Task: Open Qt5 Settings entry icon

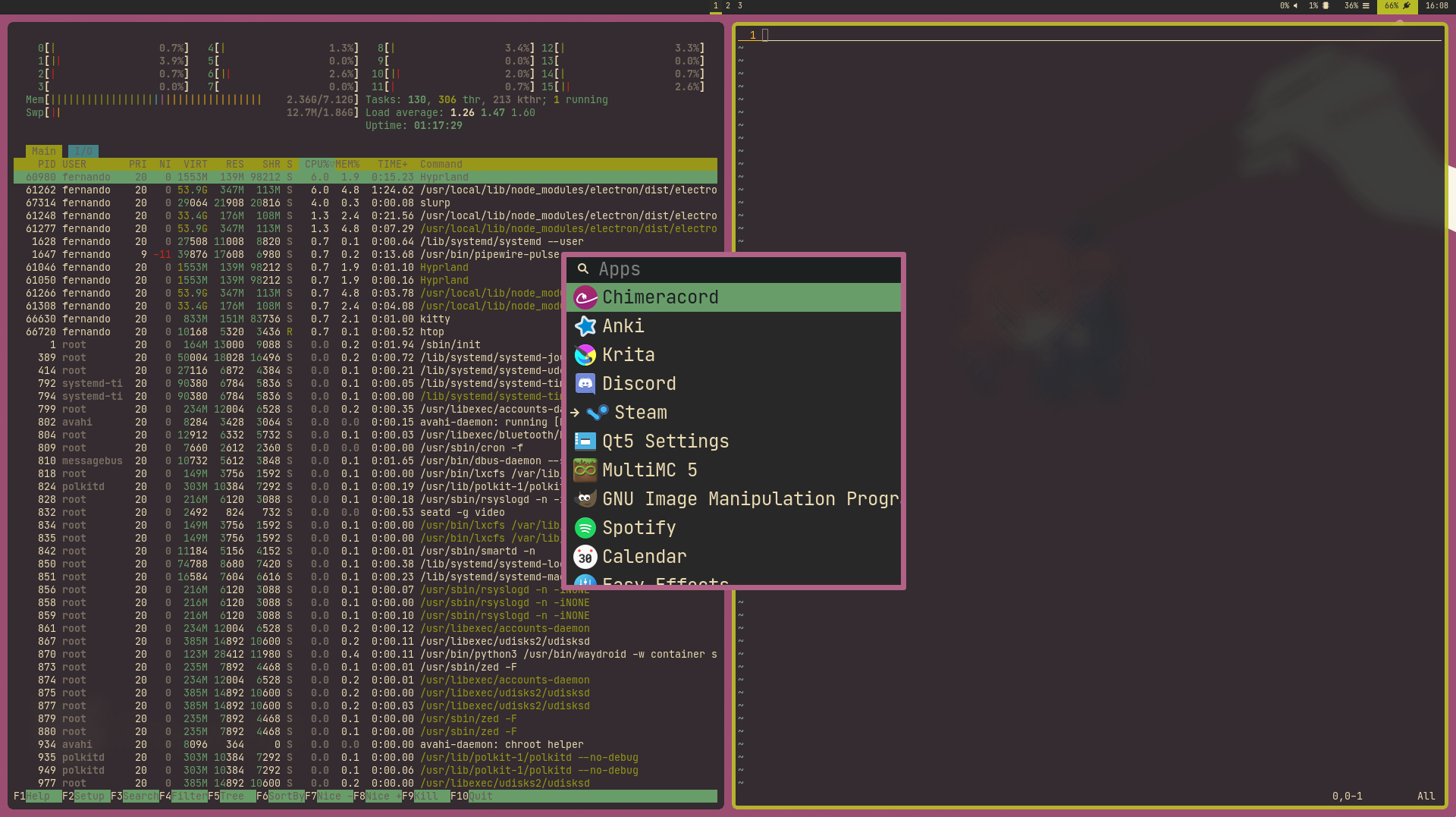Action: click(x=585, y=441)
